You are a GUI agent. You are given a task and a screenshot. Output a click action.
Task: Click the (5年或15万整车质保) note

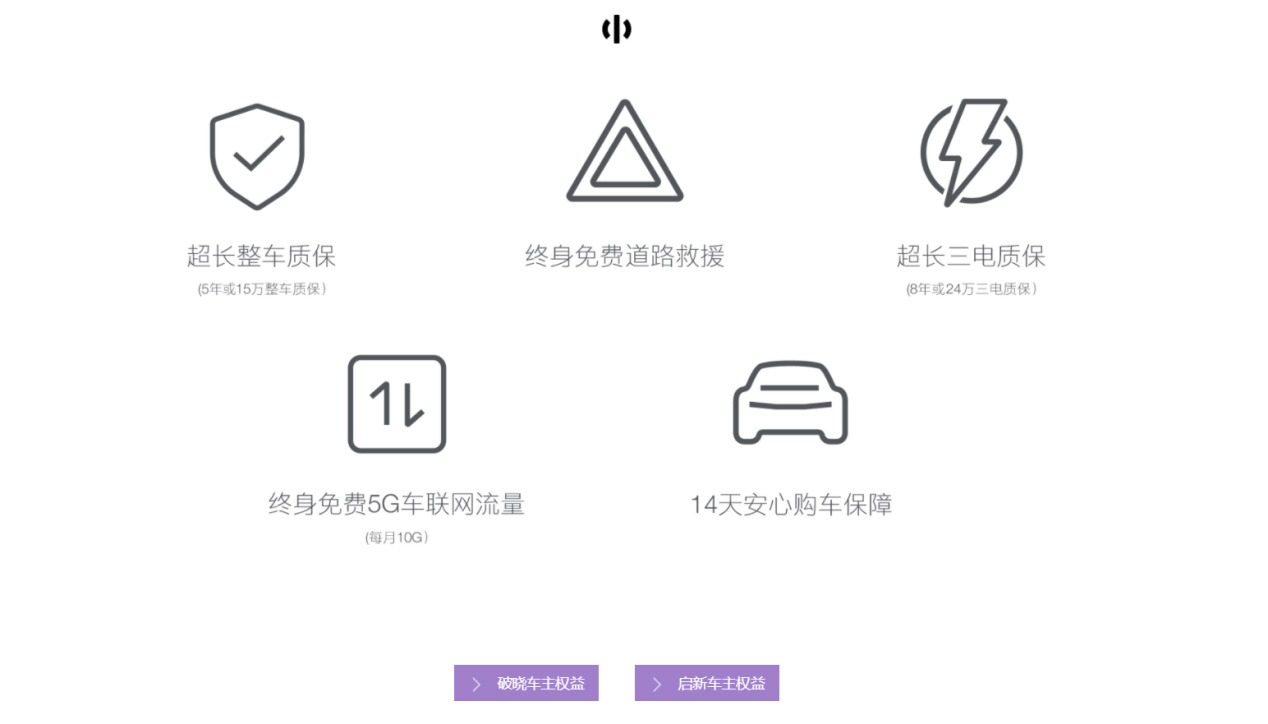tap(262, 289)
